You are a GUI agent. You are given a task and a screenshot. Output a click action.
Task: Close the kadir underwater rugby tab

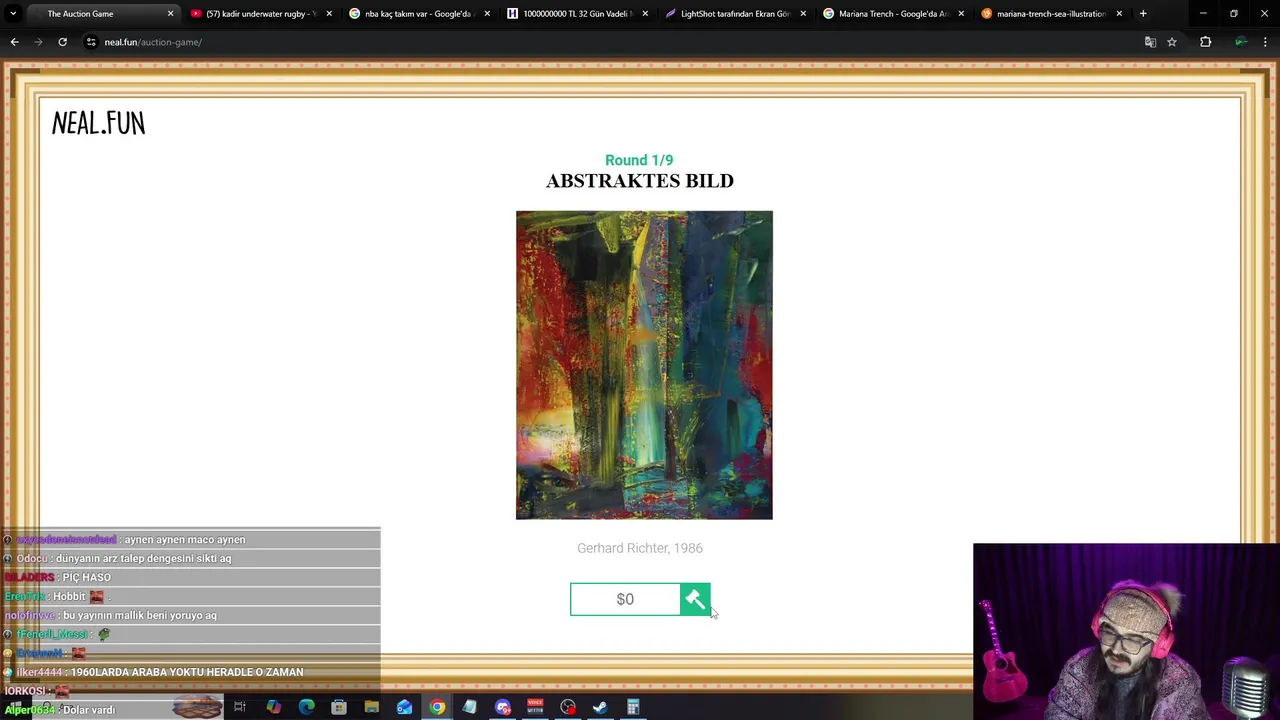pyautogui.click(x=329, y=14)
